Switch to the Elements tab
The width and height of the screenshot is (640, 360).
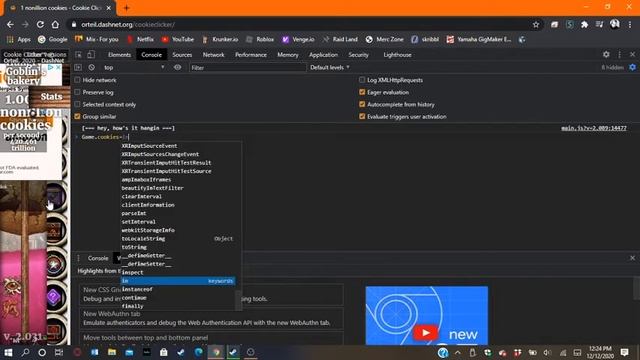119,55
